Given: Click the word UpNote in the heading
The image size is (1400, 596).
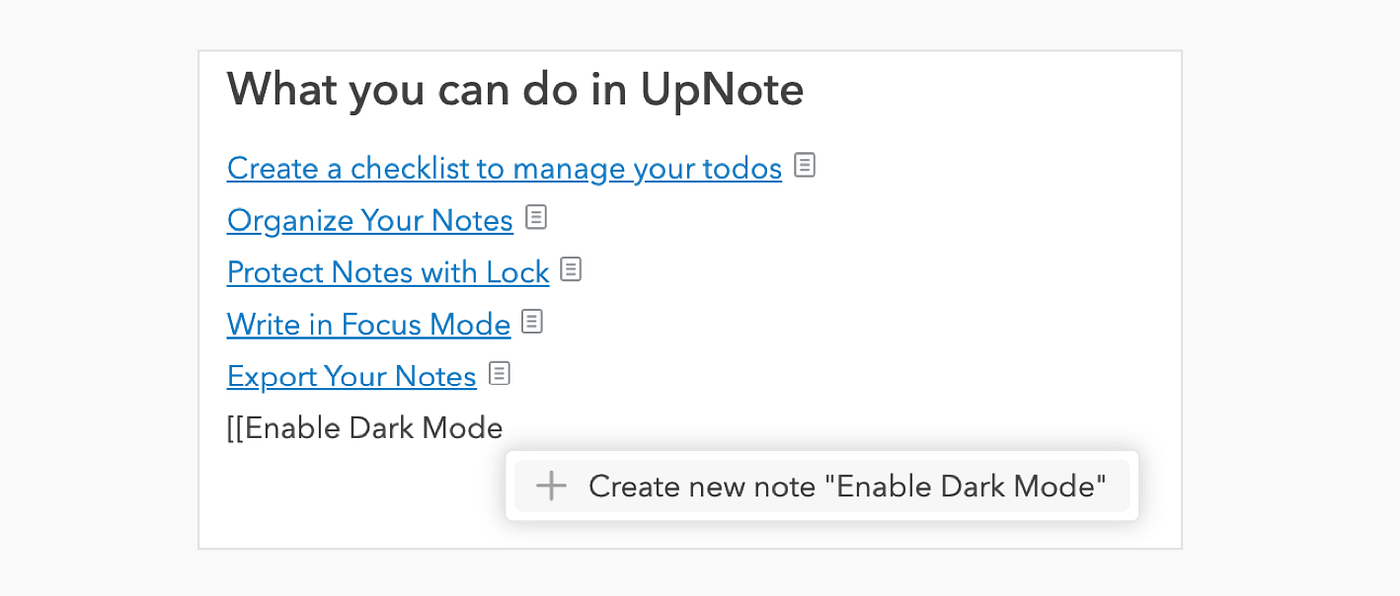Looking at the screenshot, I should click(x=722, y=90).
